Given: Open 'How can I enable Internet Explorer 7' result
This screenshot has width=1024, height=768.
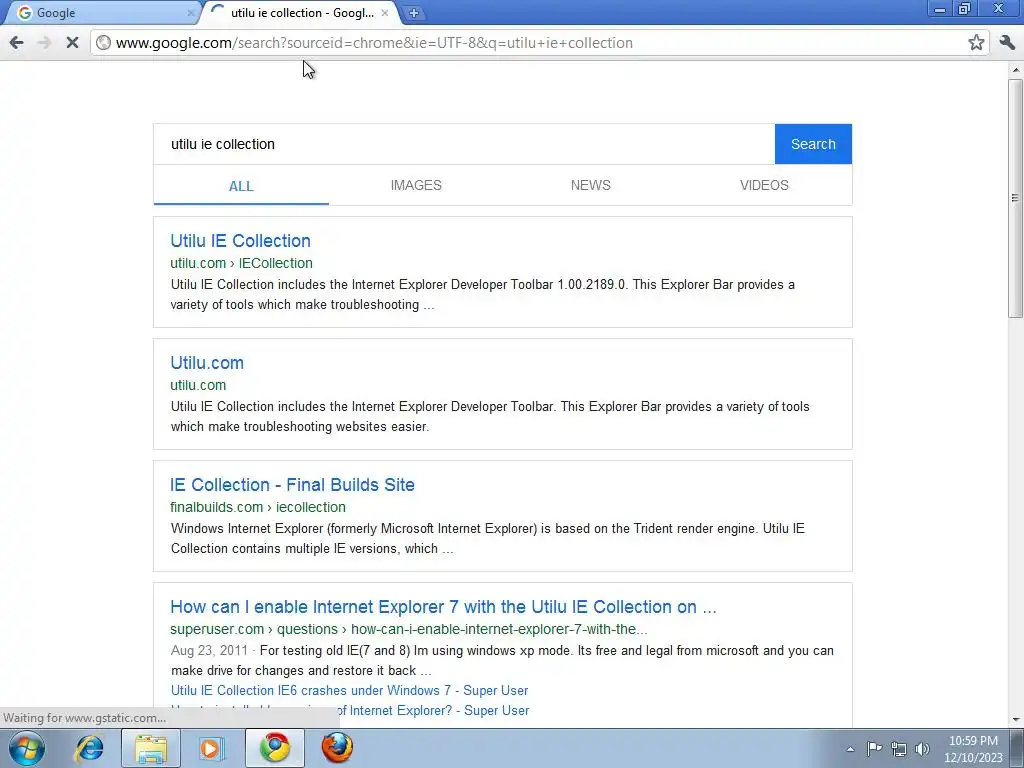Looking at the screenshot, I should (443, 607).
